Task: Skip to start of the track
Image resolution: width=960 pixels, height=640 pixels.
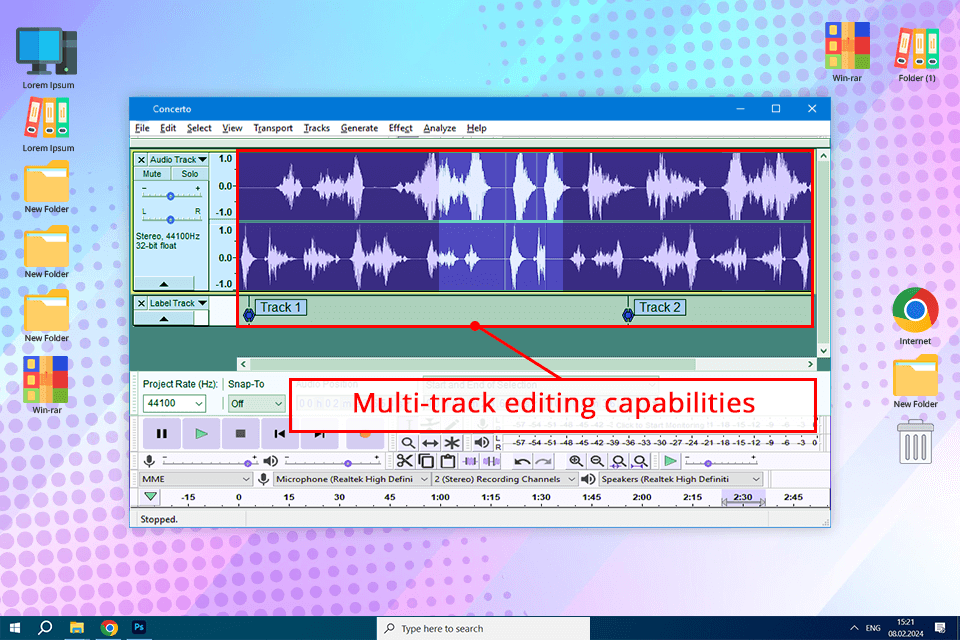Action: tap(279, 434)
